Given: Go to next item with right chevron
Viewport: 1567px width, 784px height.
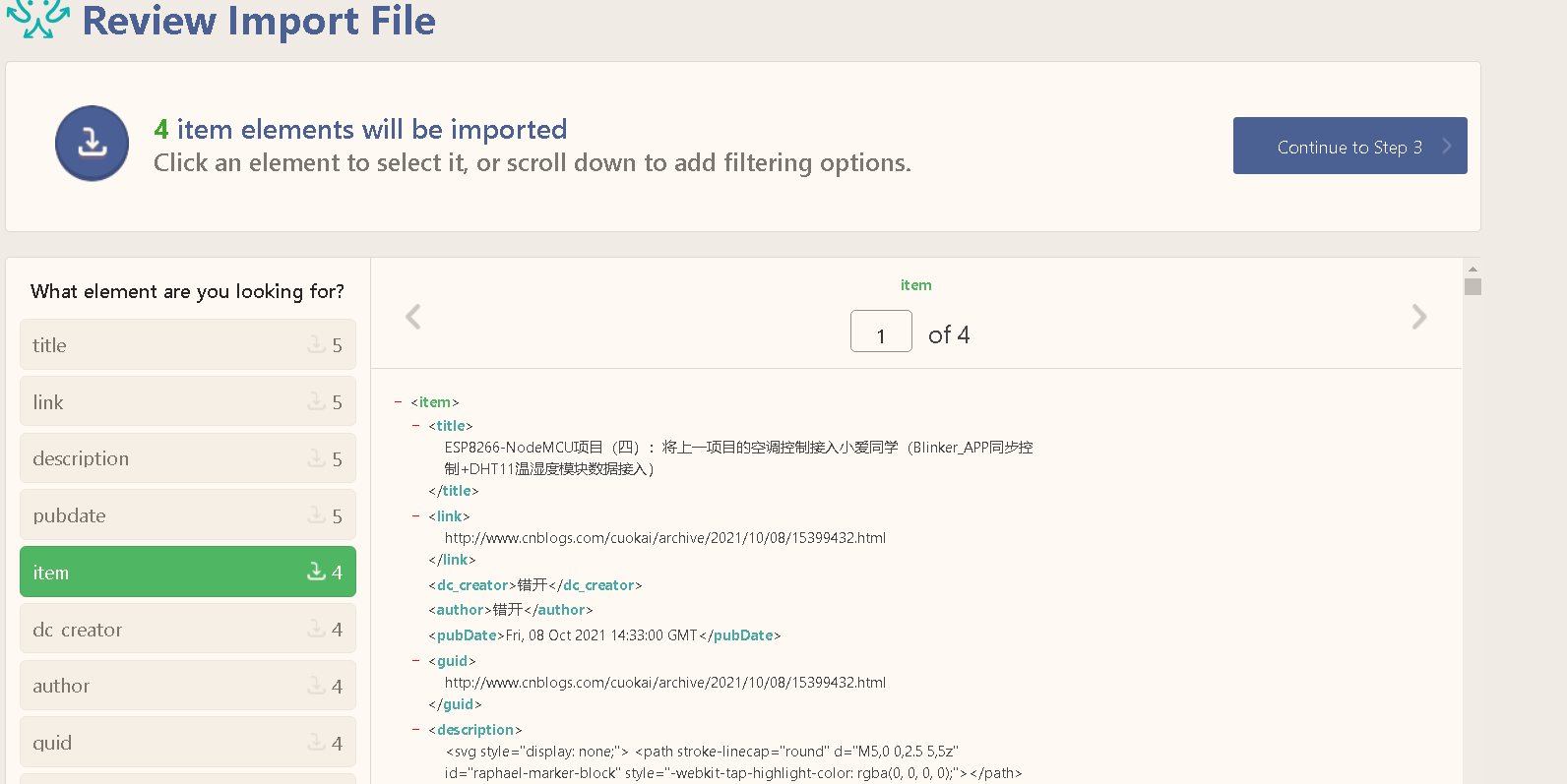Looking at the screenshot, I should [x=1418, y=317].
